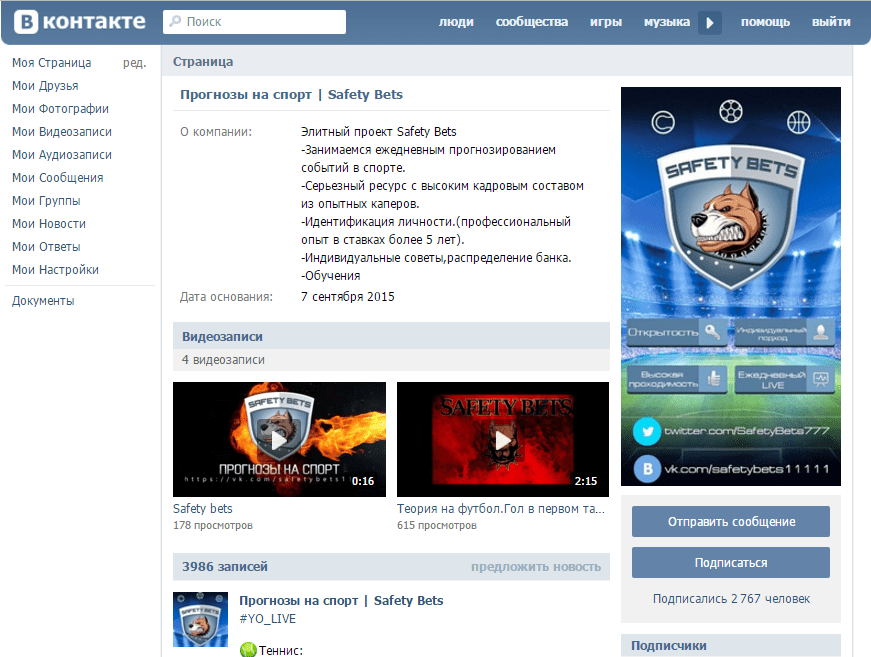Click the Twitter bird icon on the banner
The width and height of the screenshot is (871, 657).
pos(647,431)
